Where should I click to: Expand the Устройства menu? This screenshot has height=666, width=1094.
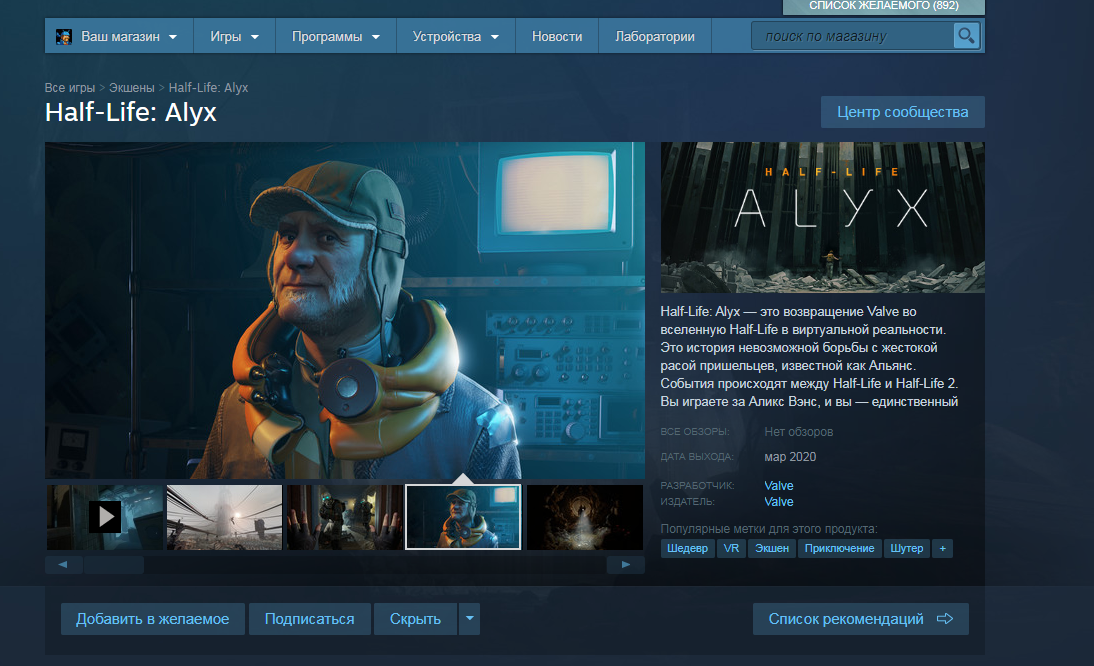(x=456, y=36)
